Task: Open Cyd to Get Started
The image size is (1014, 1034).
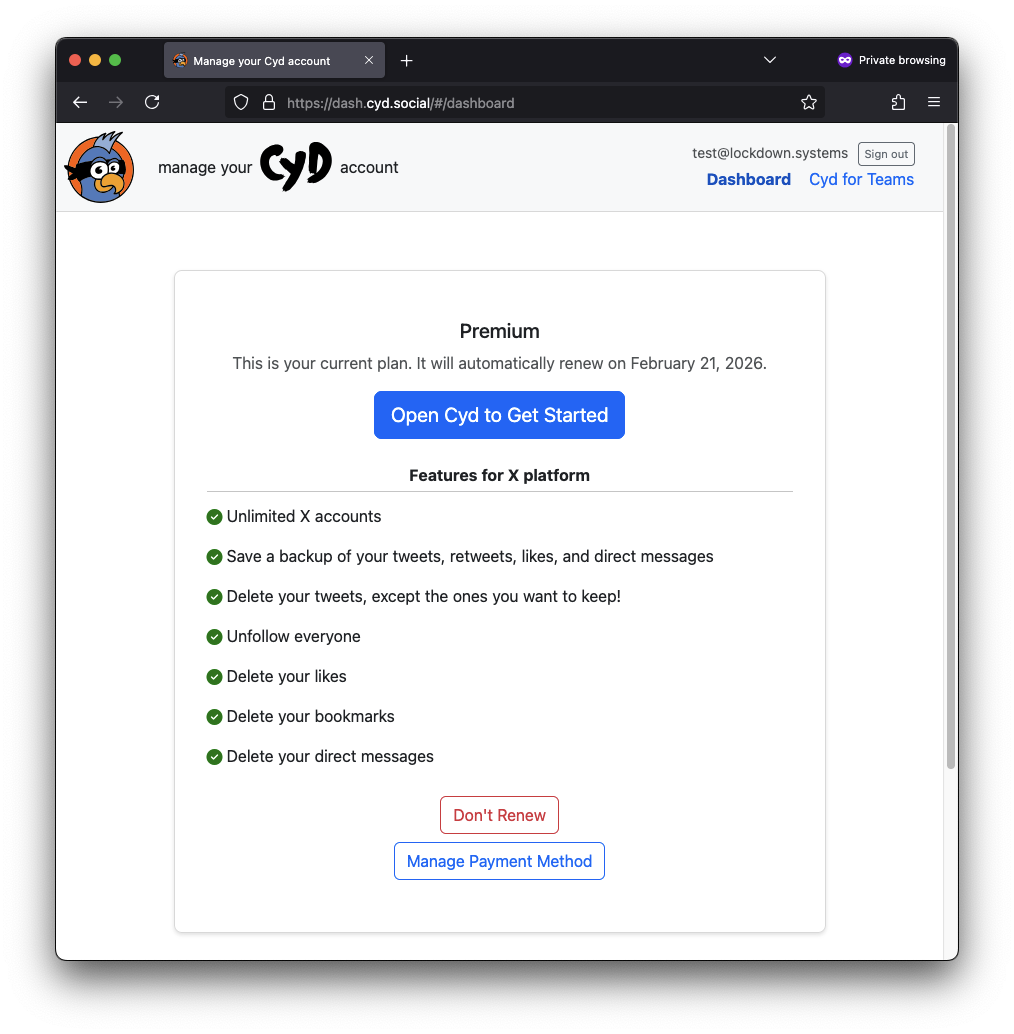Action: (499, 414)
